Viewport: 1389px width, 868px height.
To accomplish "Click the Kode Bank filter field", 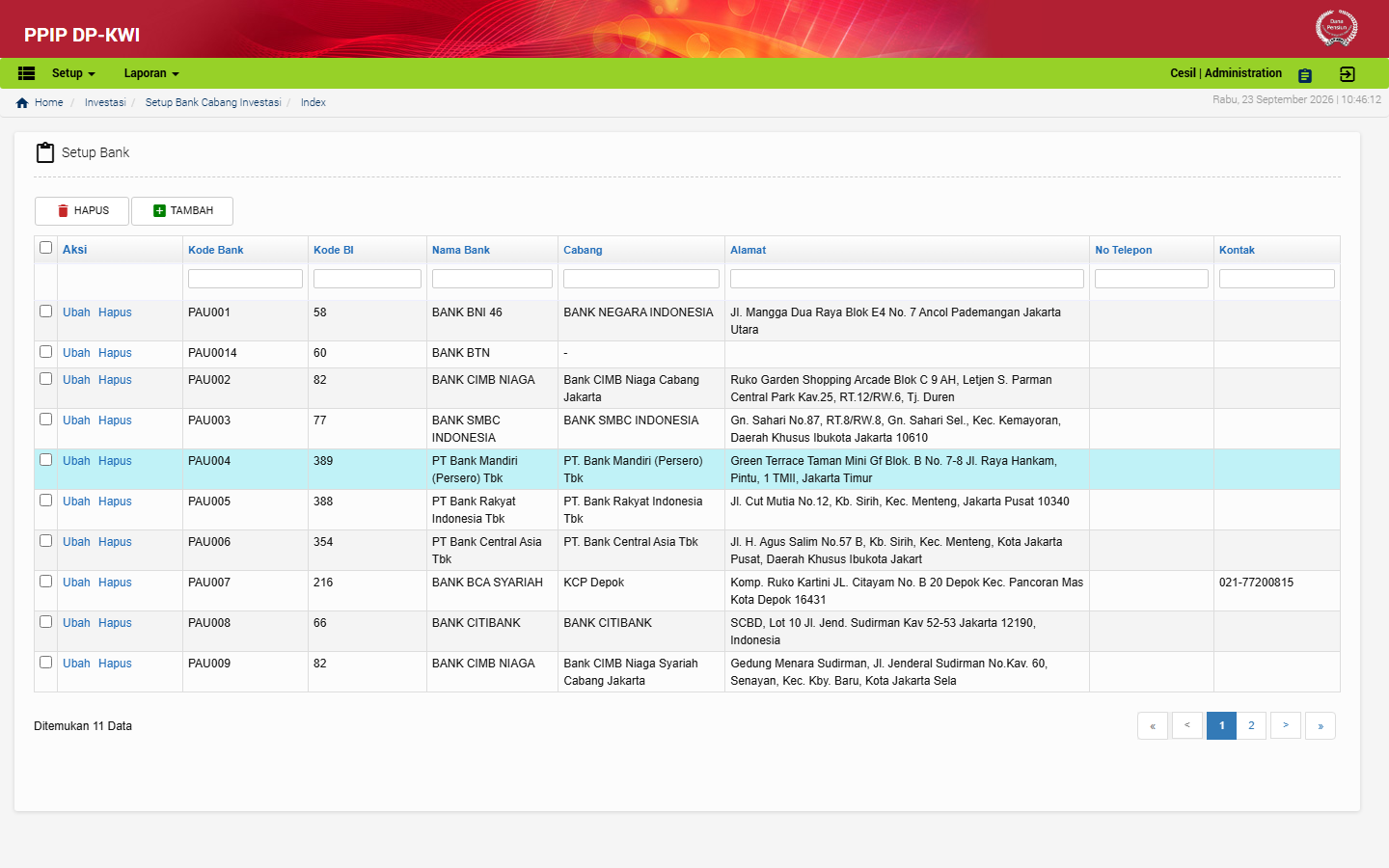I will pos(245,279).
